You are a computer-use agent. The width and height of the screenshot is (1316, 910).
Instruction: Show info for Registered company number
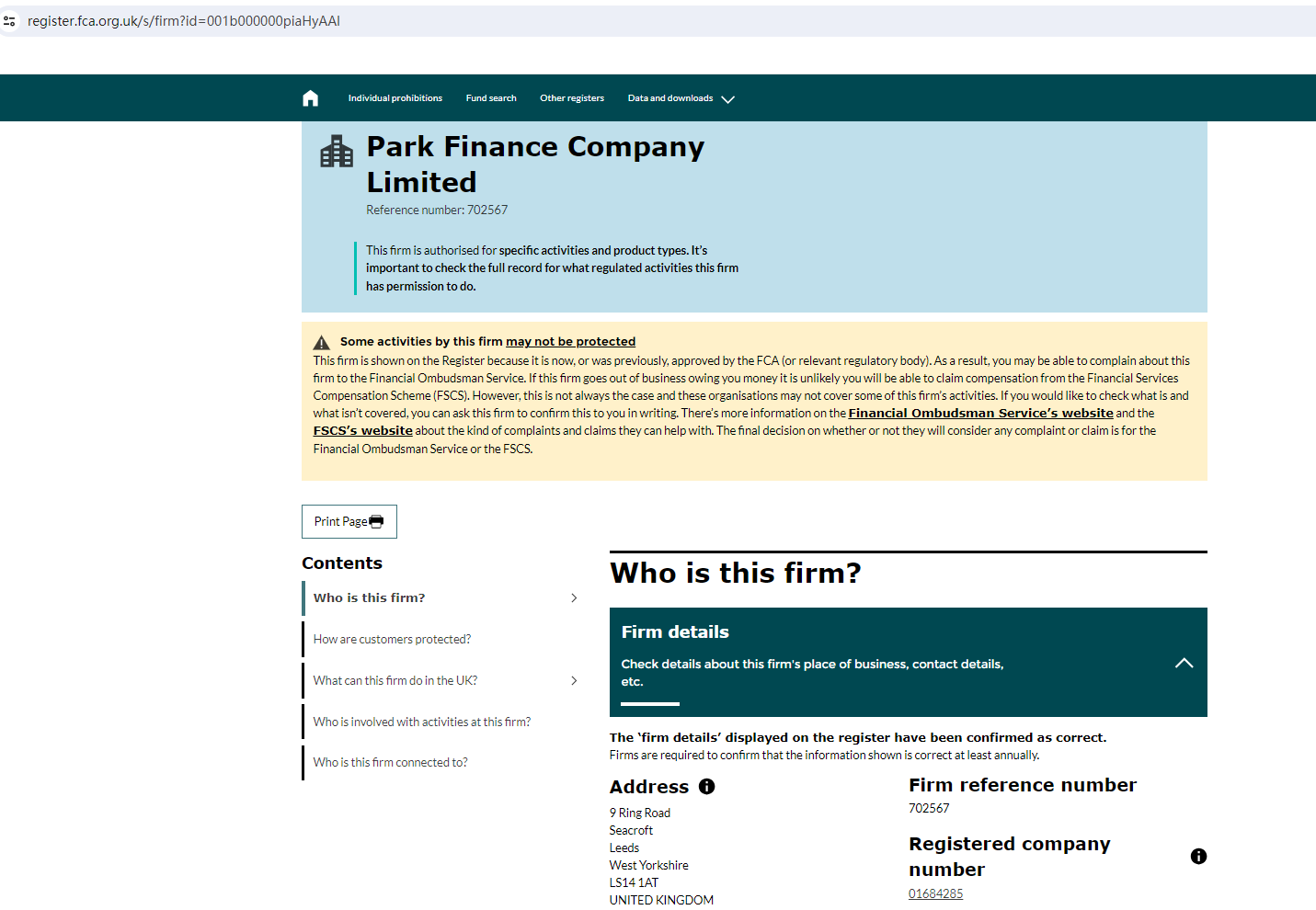point(1198,857)
